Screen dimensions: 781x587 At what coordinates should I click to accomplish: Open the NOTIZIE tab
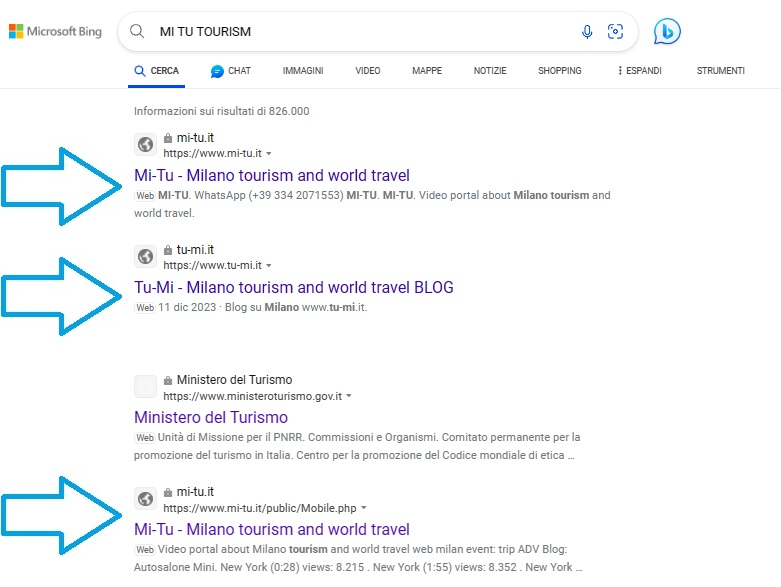point(490,71)
